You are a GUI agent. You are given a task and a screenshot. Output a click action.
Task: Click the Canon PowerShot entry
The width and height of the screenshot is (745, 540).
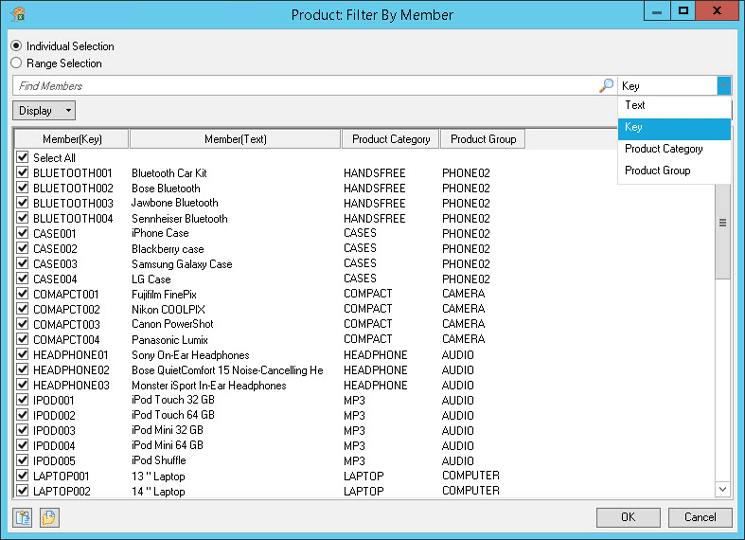[172, 324]
